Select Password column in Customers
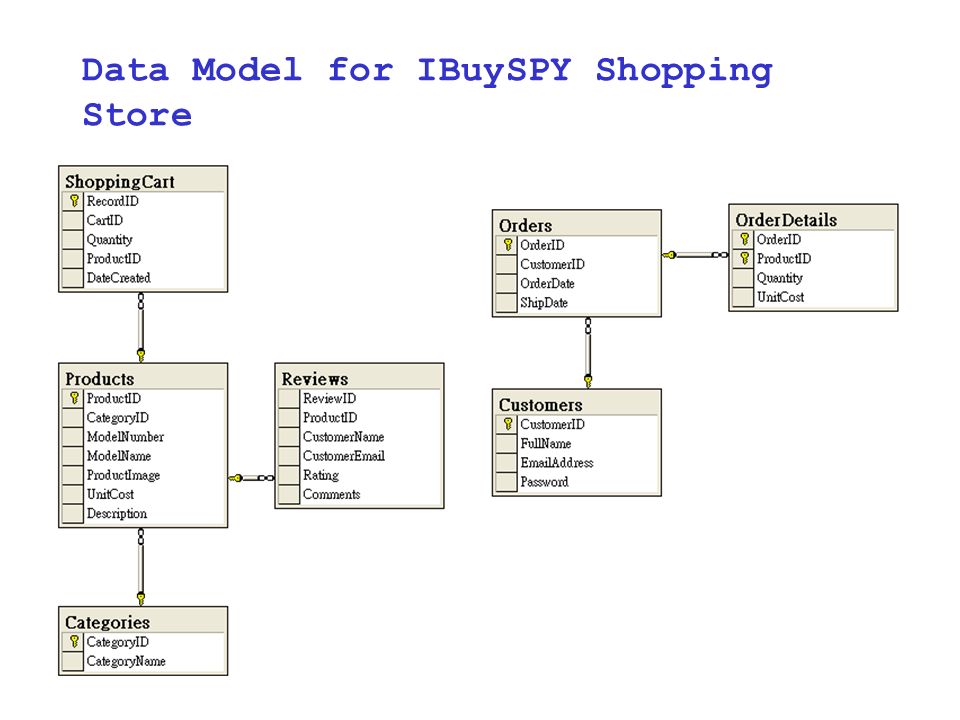This screenshot has width=960, height=720. pos(544,482)
